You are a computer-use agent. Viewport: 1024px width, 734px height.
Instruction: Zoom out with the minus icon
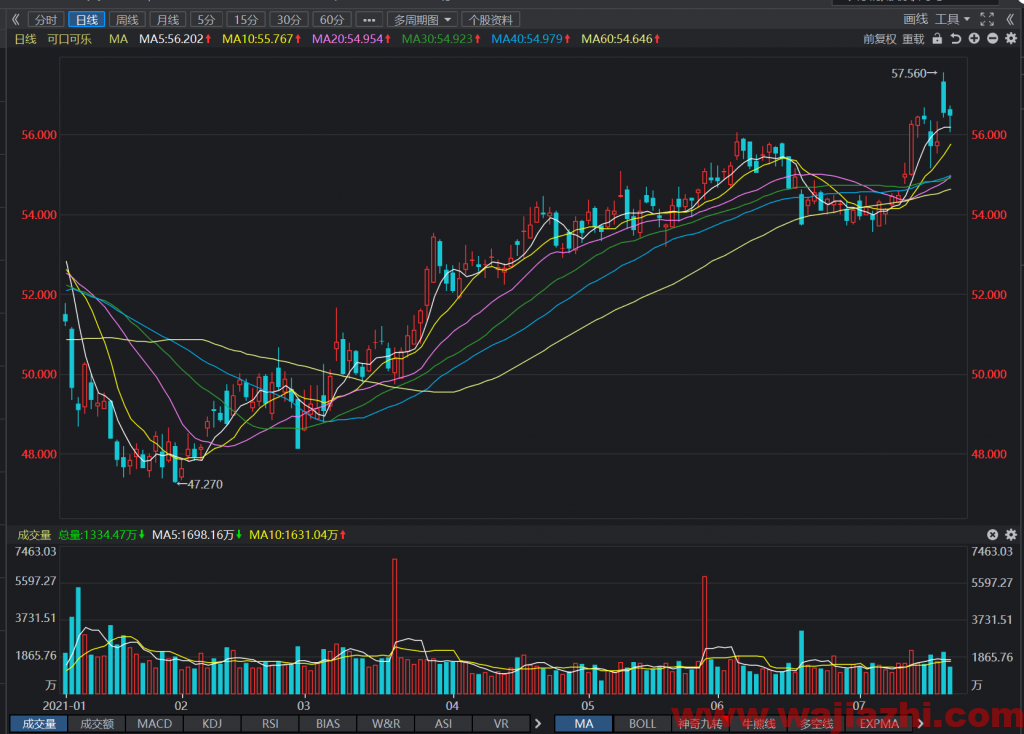pos(992,39)
